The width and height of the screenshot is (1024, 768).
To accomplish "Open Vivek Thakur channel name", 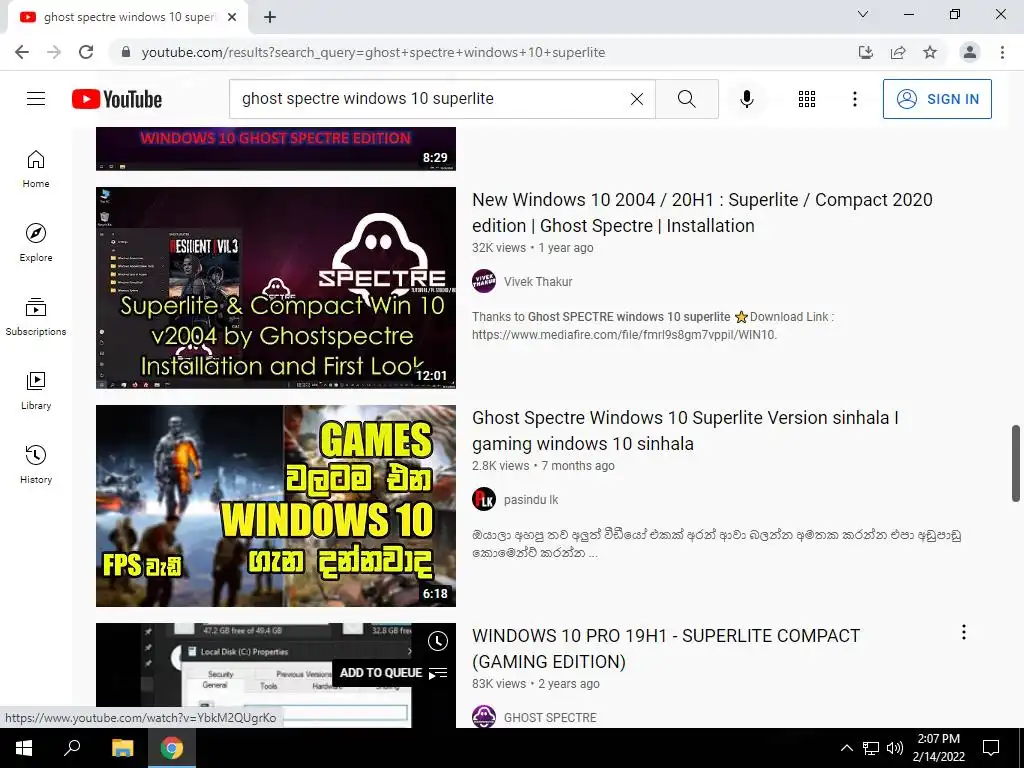I will point(537,281).
